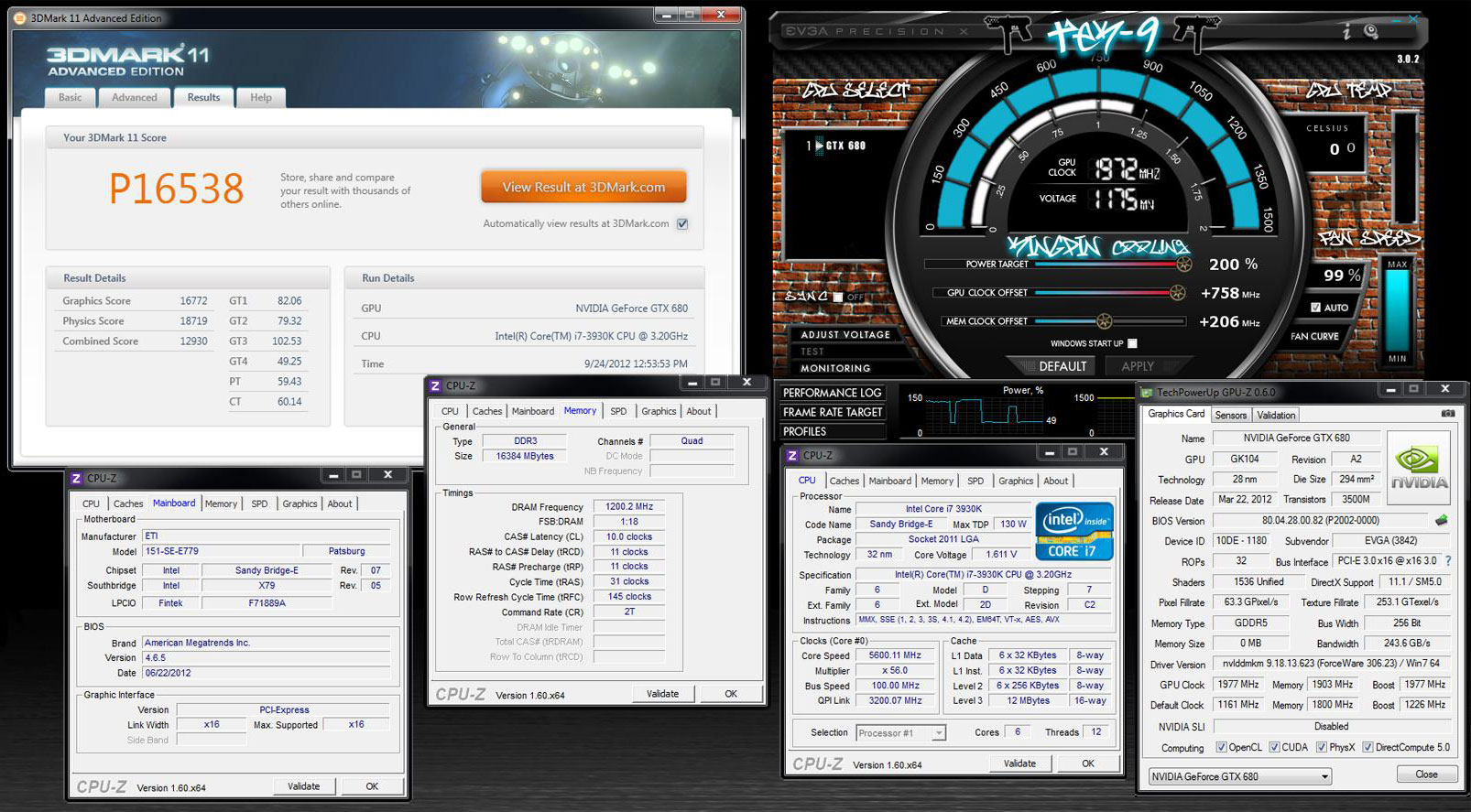Switch to the Sensors tab in GPU-Z
Screen dimensions: 1471x812
coord(1230,415)
